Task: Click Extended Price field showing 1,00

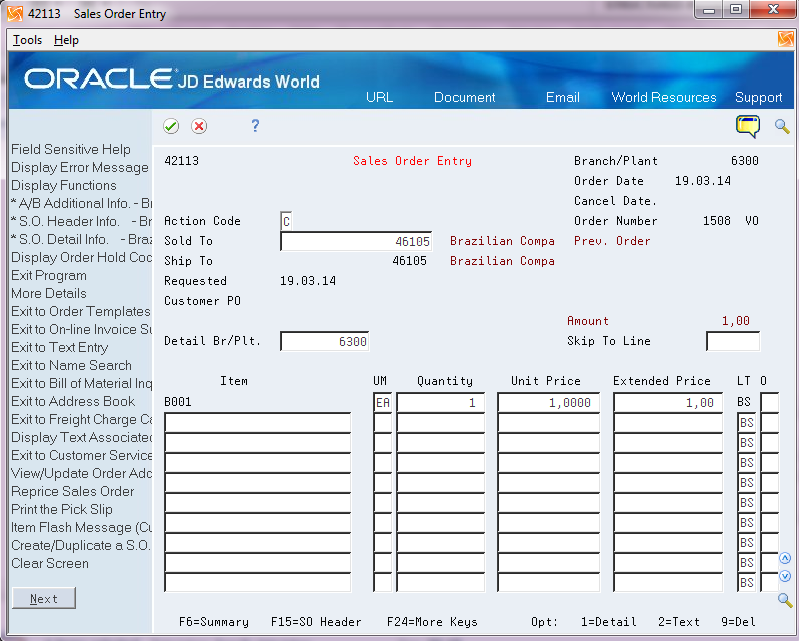Action: click(668, 403)
